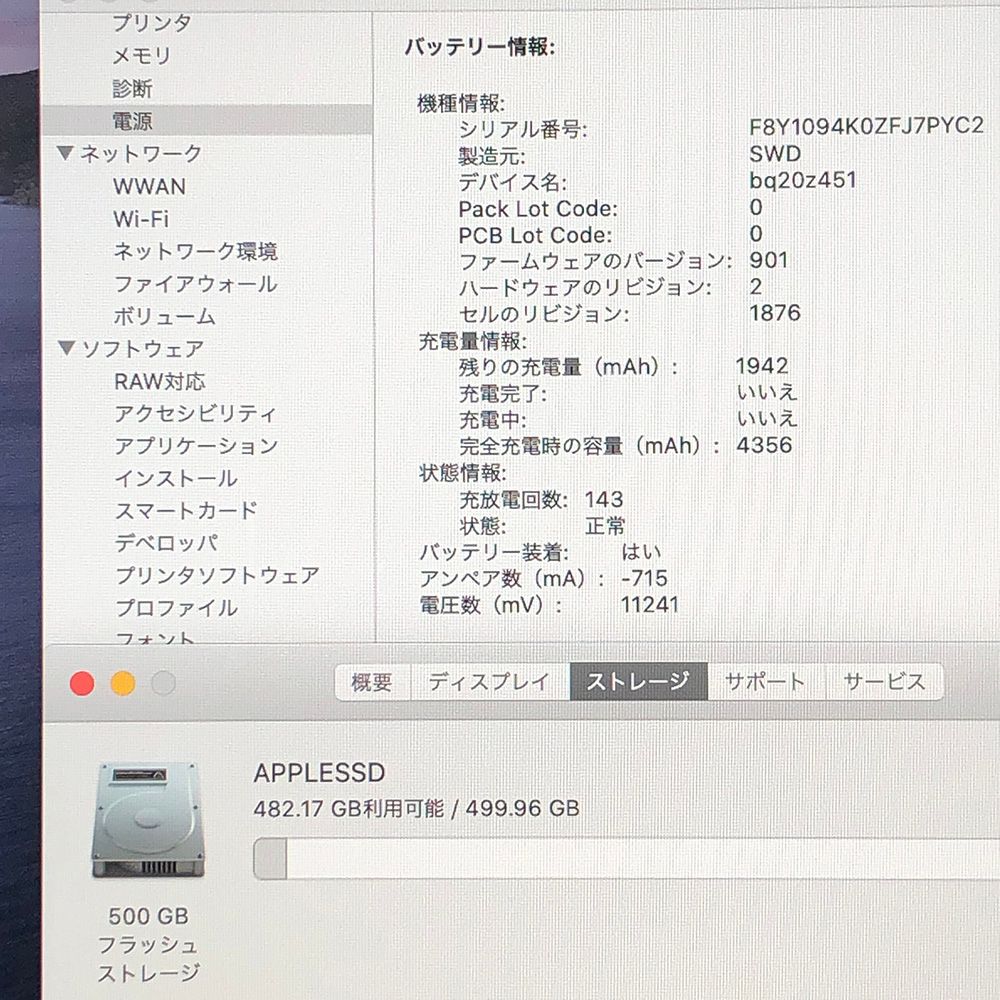Click the battery condition value 正常
Viewport: 1000px width, 1000px height.
click(605, 526)
